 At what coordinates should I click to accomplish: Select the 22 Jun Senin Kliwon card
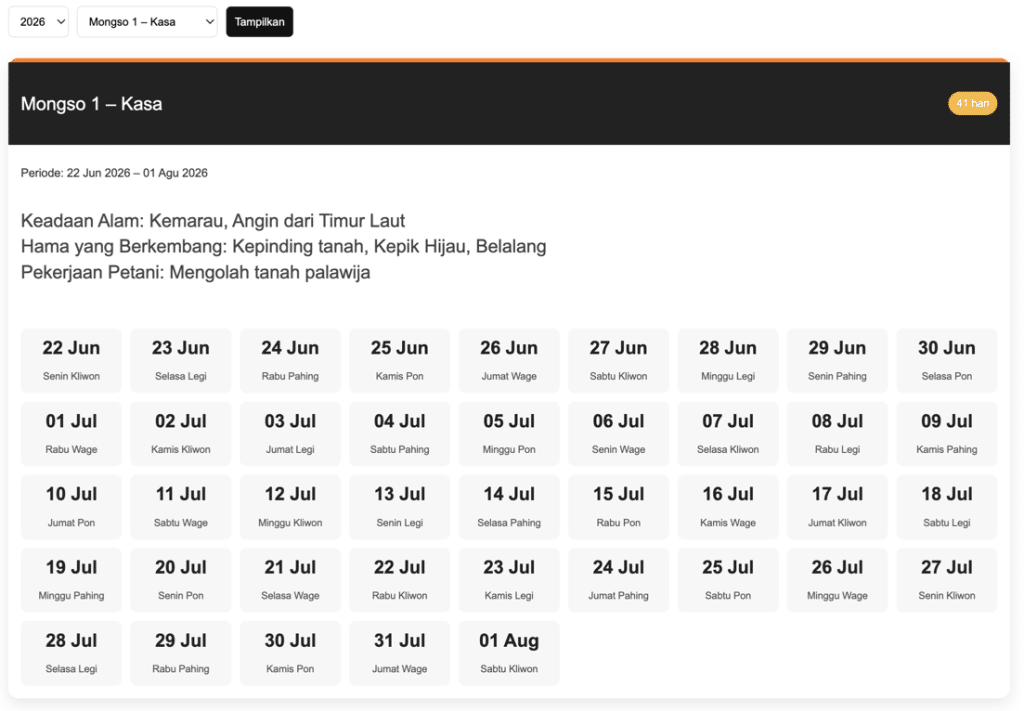click(x=71, y=360)
